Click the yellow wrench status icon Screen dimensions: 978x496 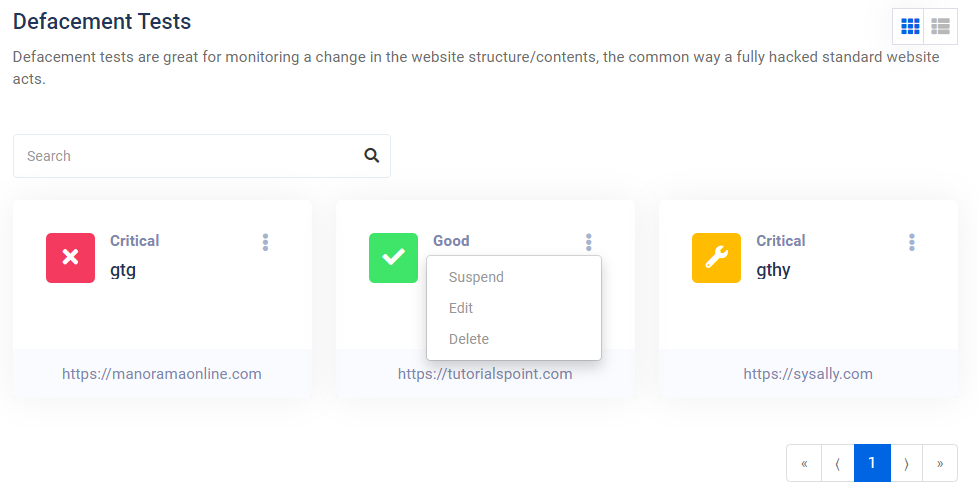717,258
